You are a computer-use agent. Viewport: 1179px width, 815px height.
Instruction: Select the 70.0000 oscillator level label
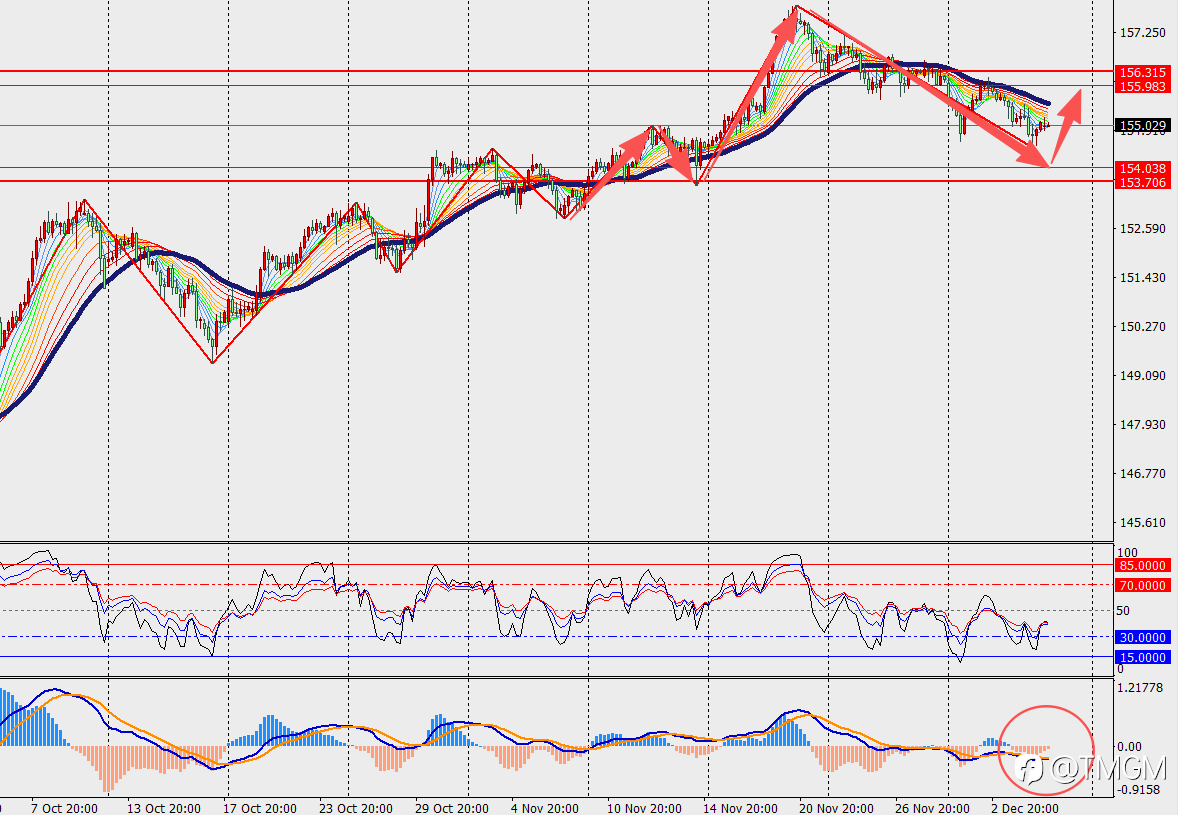coord(1142,585)
